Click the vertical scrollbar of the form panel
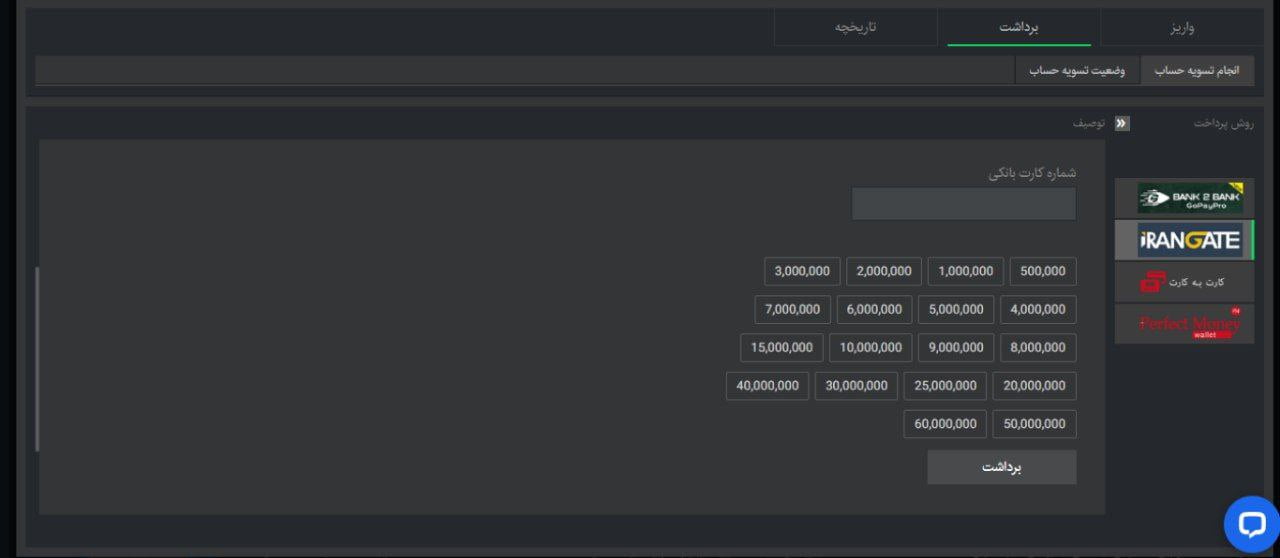 (x=38, y=358)
